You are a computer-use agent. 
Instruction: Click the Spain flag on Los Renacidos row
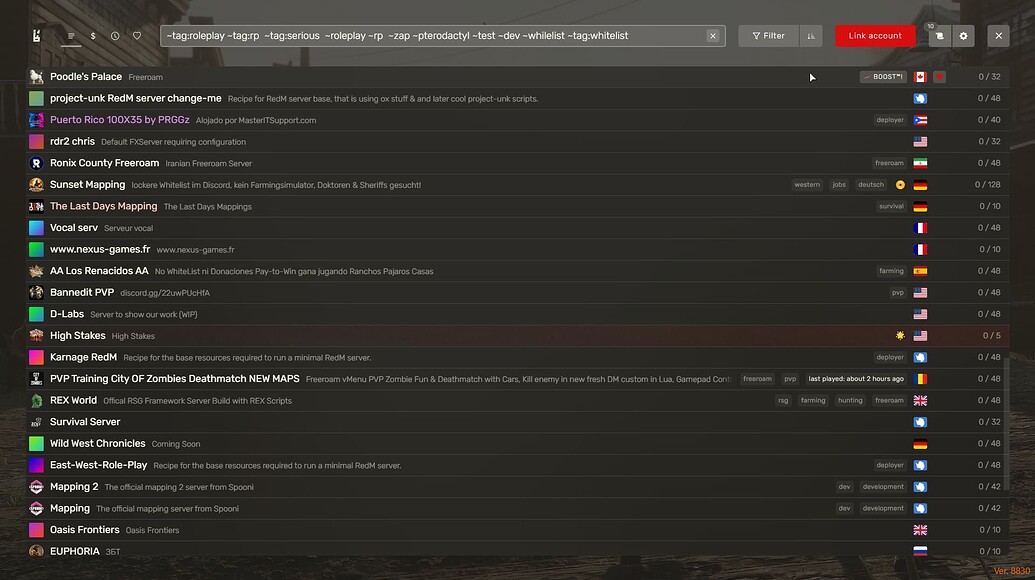point(920,271)
